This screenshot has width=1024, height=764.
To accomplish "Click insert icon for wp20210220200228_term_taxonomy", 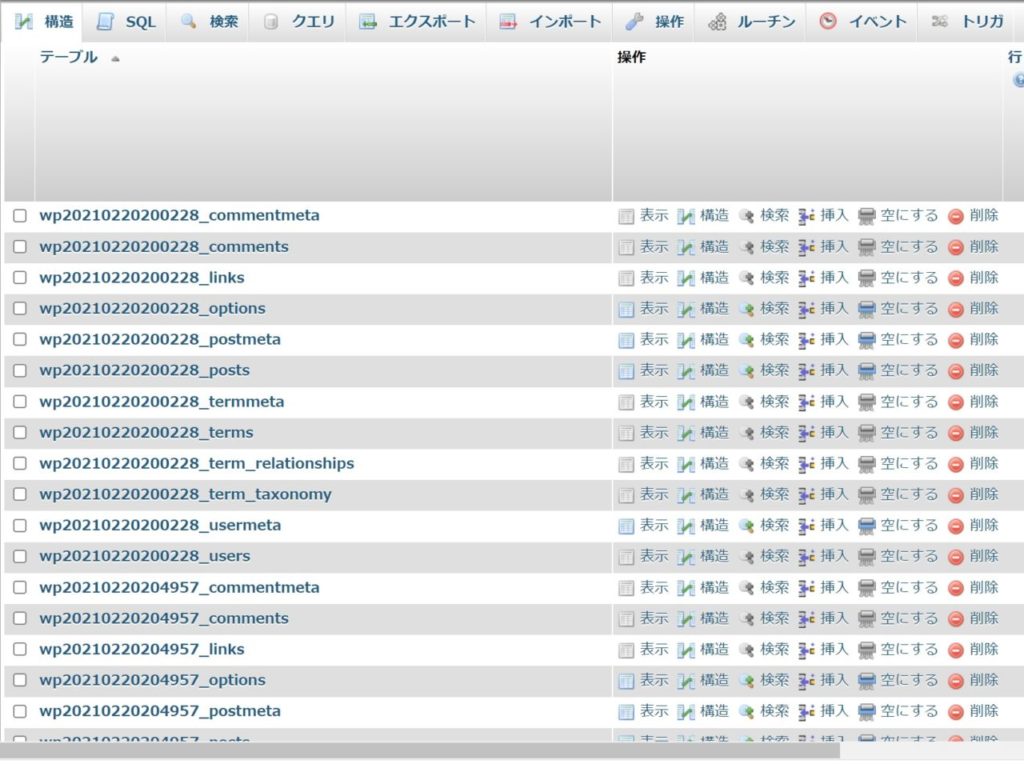I will [x=807, y=495].
